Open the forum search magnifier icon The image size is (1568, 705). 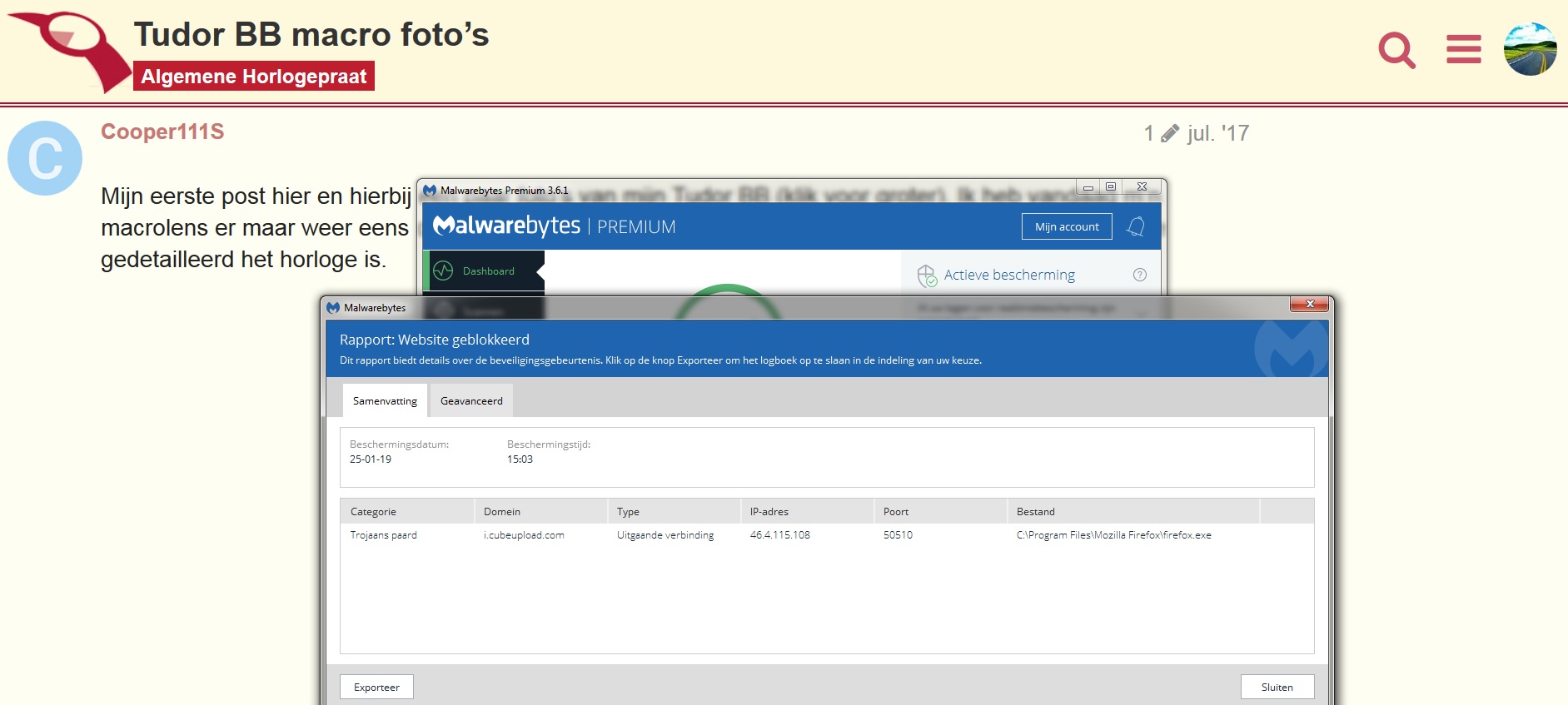pos(1396,50)
